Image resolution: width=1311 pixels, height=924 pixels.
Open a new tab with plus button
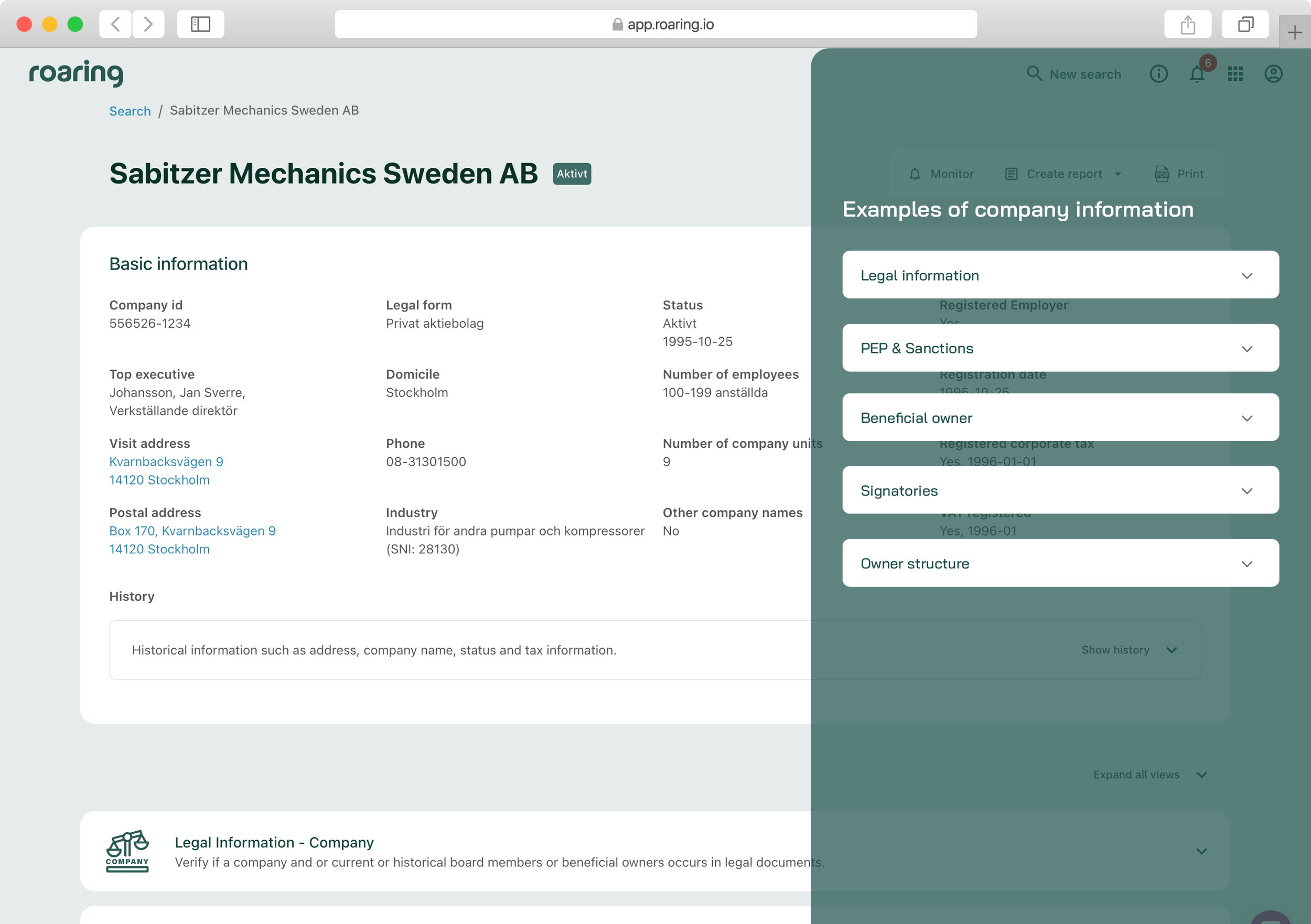[1295, 32]
